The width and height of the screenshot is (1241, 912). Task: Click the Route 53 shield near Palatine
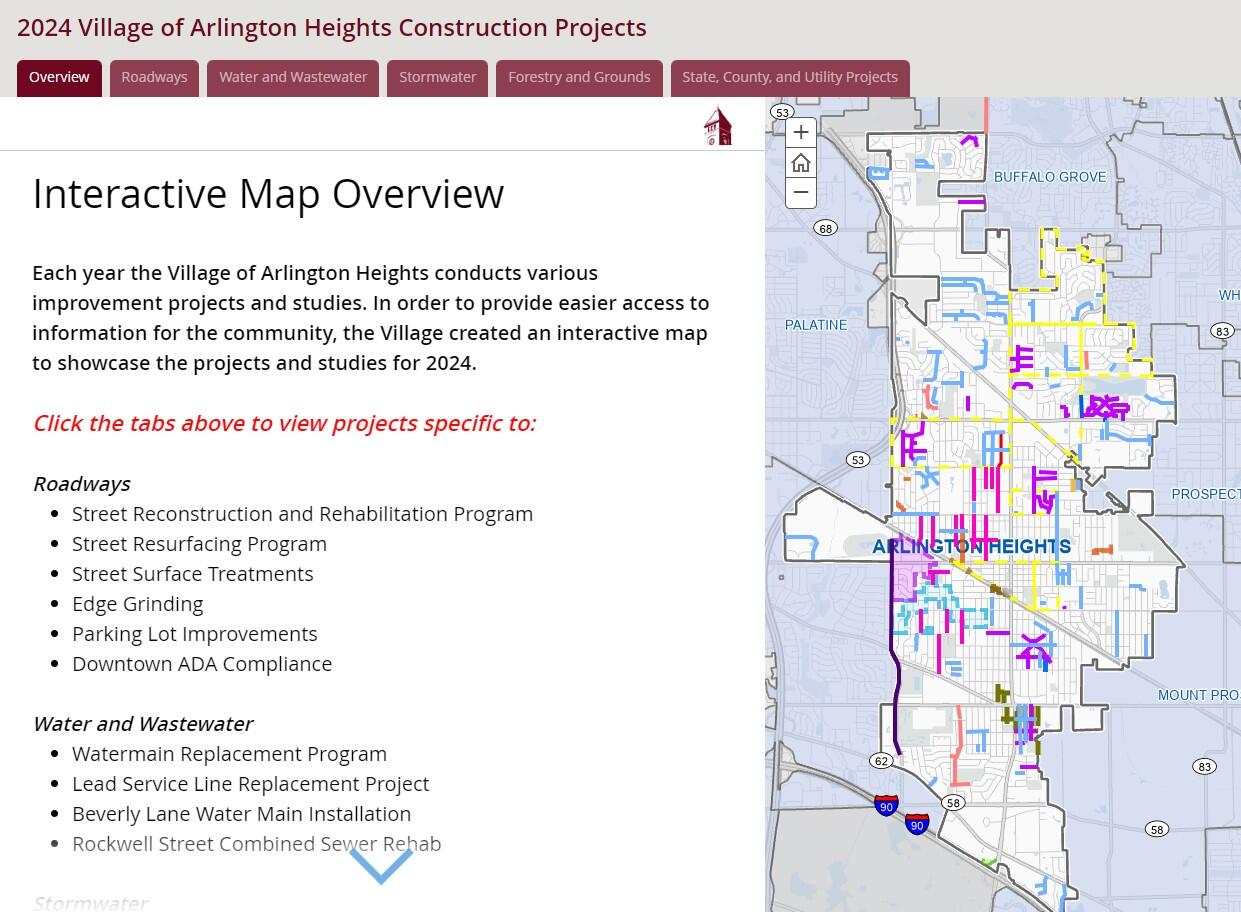(857, 459)
